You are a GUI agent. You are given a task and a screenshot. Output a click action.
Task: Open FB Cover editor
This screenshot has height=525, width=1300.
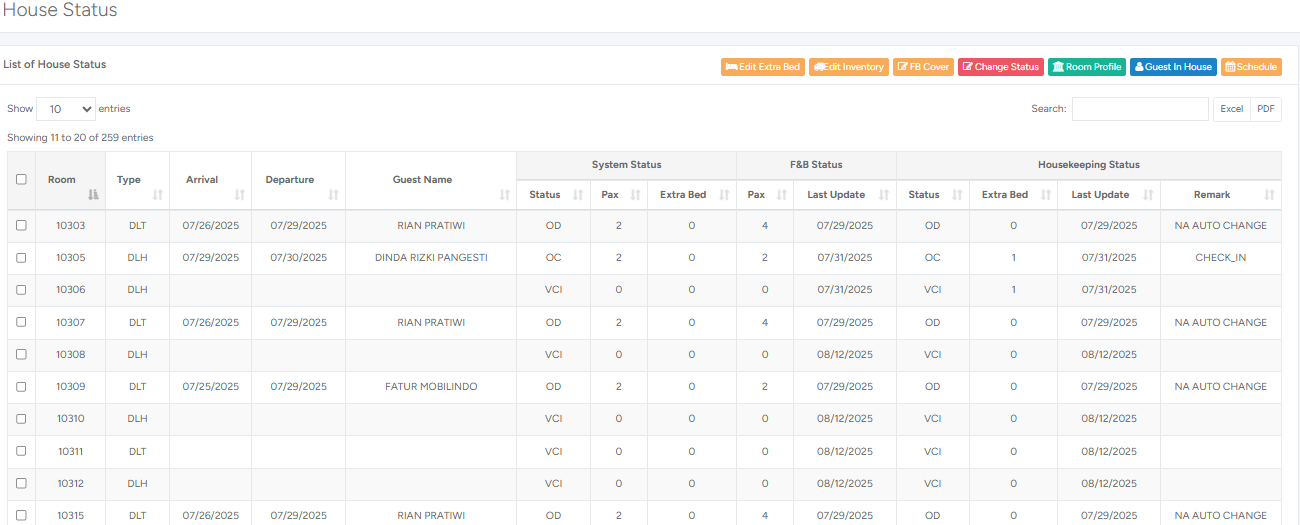click(924, 67)
